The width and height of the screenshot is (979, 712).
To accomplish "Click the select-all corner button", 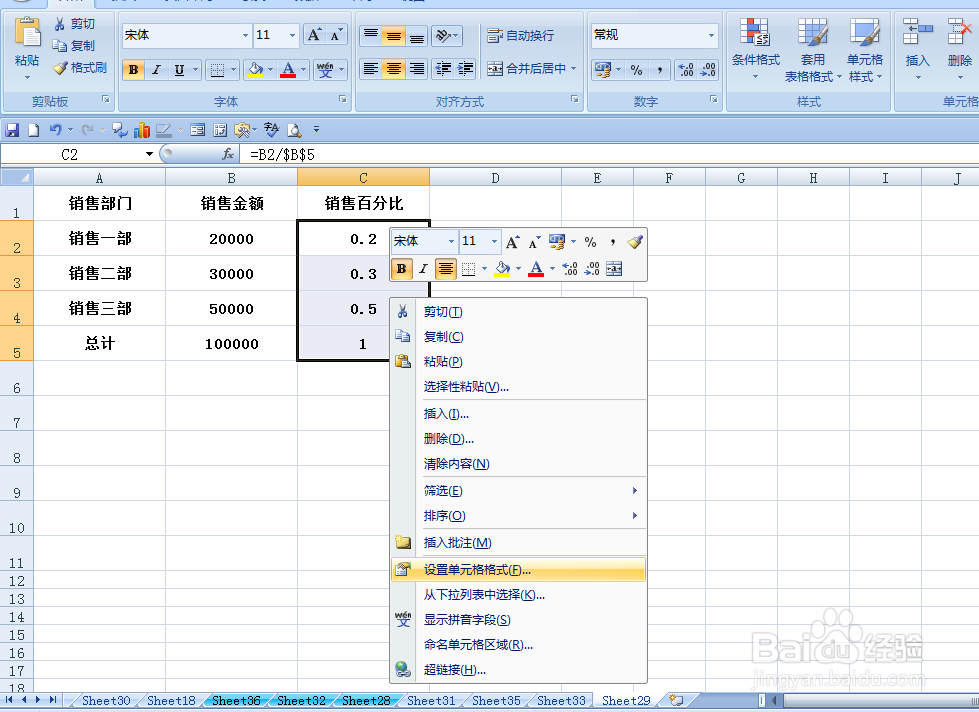I will coord(17,178).
